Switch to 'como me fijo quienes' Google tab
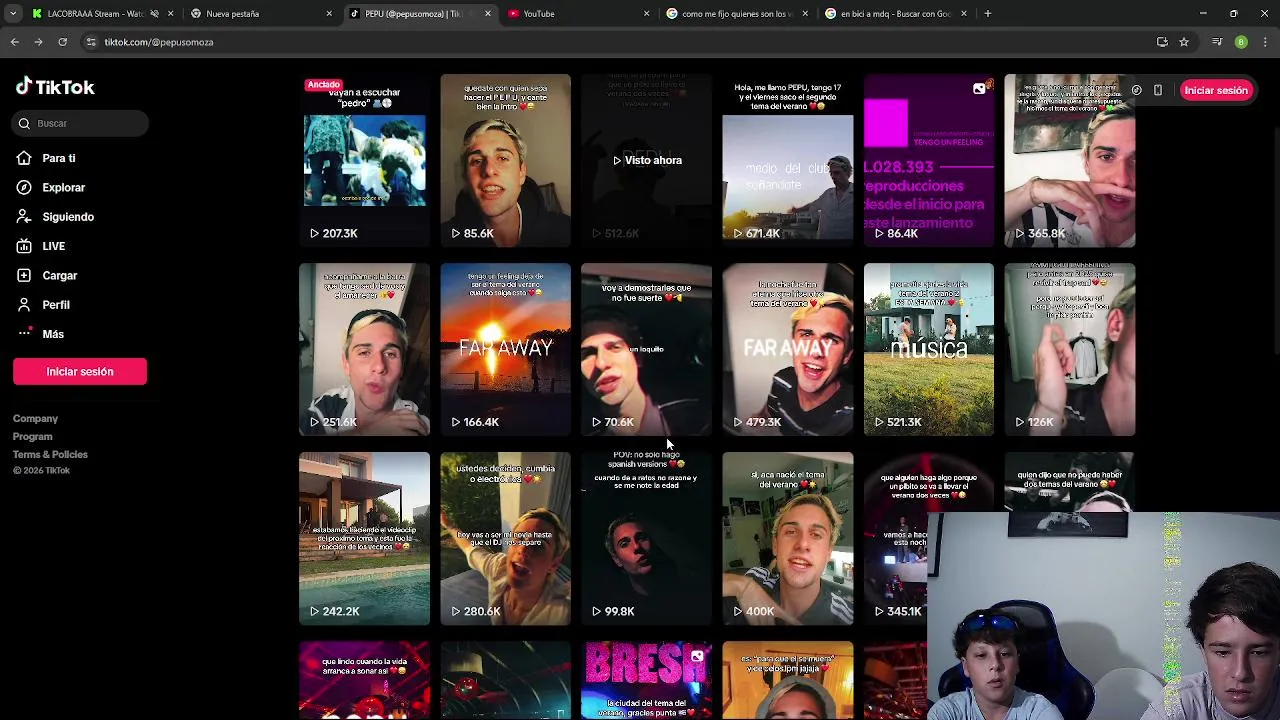Image resolution: width=1280 pixels, height=720 pixels. tap(736, 14)
